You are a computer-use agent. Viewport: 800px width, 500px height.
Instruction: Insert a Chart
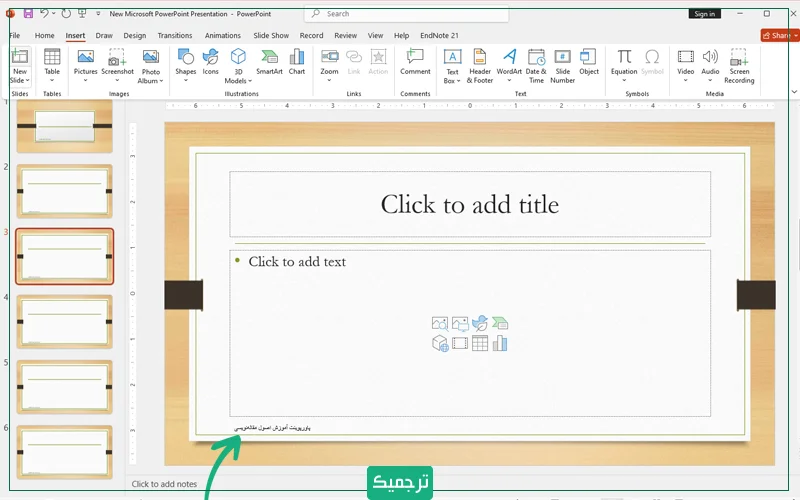click(x=296, y=62)
